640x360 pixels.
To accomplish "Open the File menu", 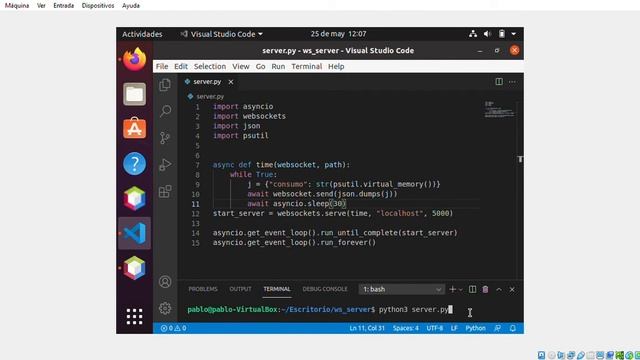I will (162, 66).
